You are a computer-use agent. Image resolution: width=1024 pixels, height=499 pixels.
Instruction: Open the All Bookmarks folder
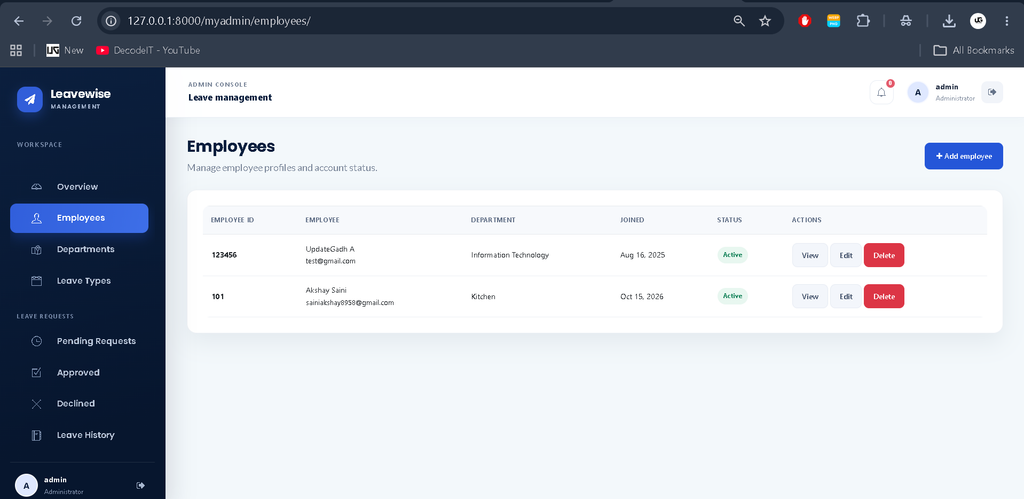point(974,50)
